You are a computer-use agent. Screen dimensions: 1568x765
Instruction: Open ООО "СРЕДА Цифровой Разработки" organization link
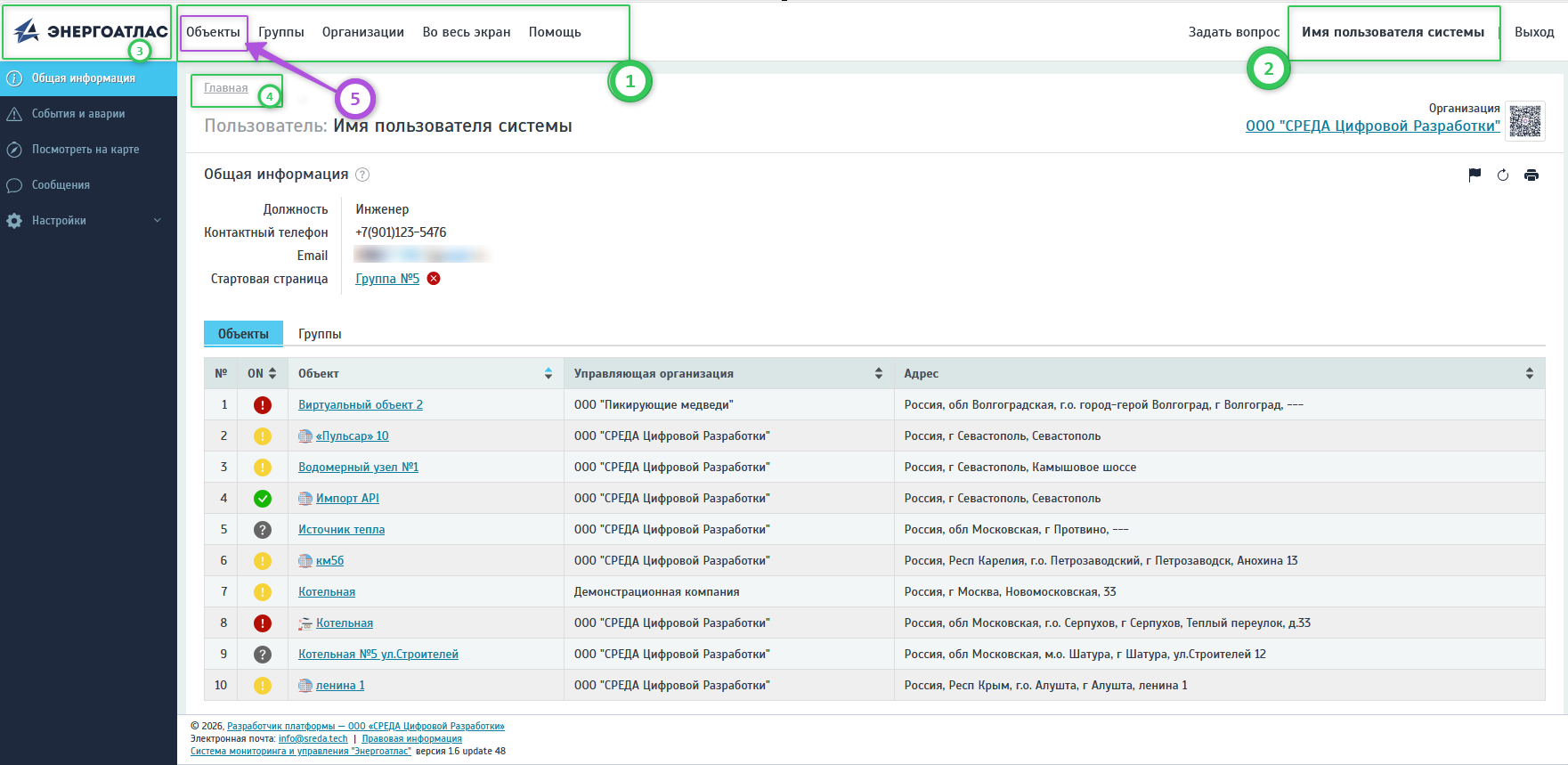point(1373,126)
